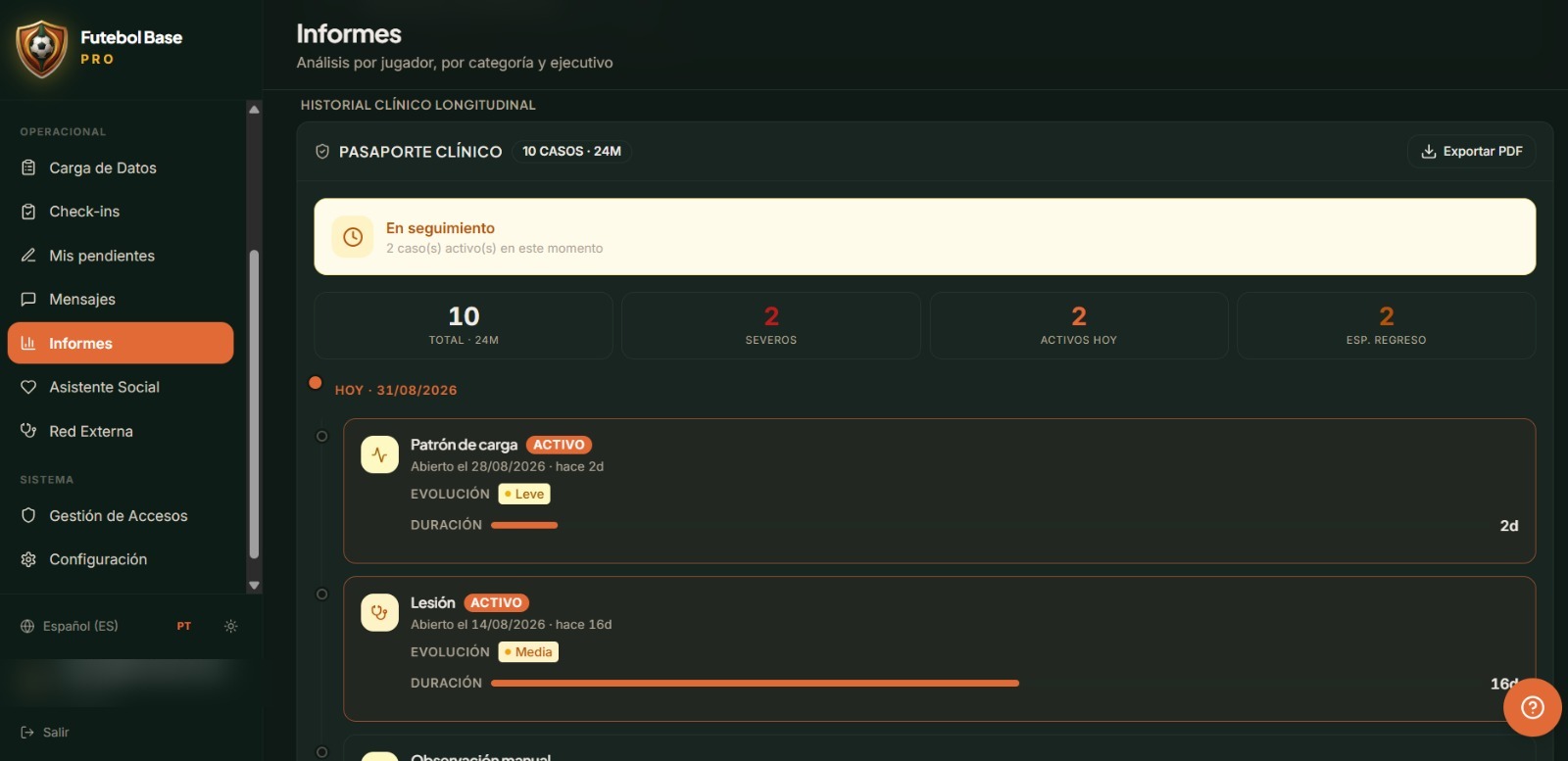
Task: Click the 10 Total 24M stat card
Action: coord(464,325)
